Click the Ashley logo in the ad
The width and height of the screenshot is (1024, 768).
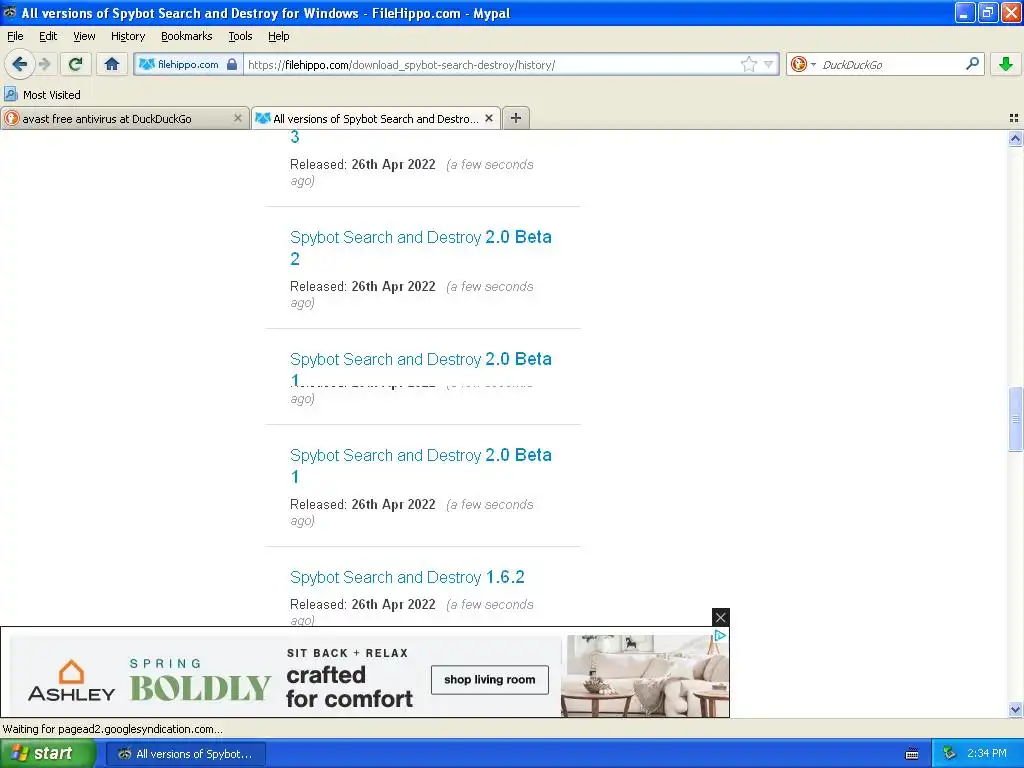[x=71, y=680]
